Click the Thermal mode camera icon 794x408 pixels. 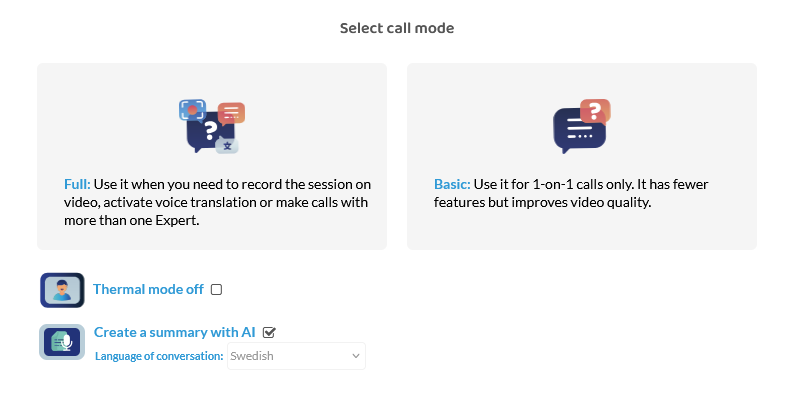pos(62,290)
